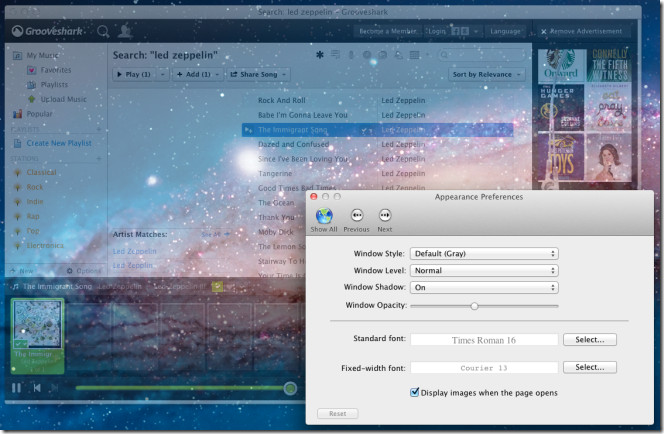The height and width of the screenshot is (434, 664).
Task: Click See All next to Artist Matches
Action: click(x=215, y=234)
